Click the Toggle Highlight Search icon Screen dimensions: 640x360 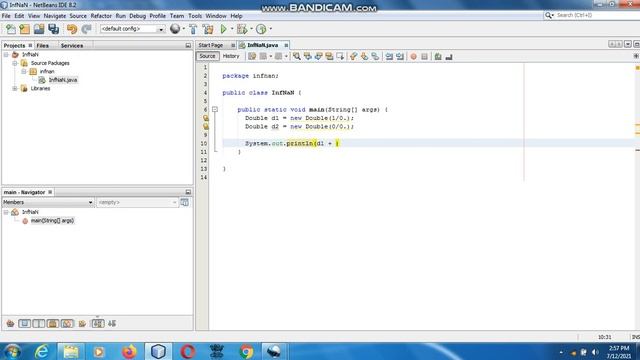click(x=329, y=56)
